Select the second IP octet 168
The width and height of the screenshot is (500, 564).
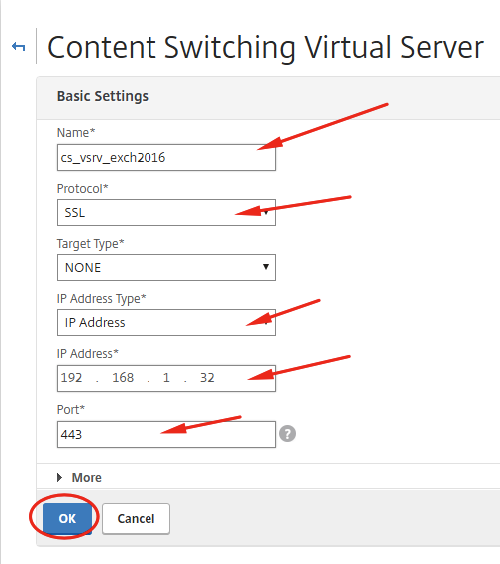(x=123, y=378)
